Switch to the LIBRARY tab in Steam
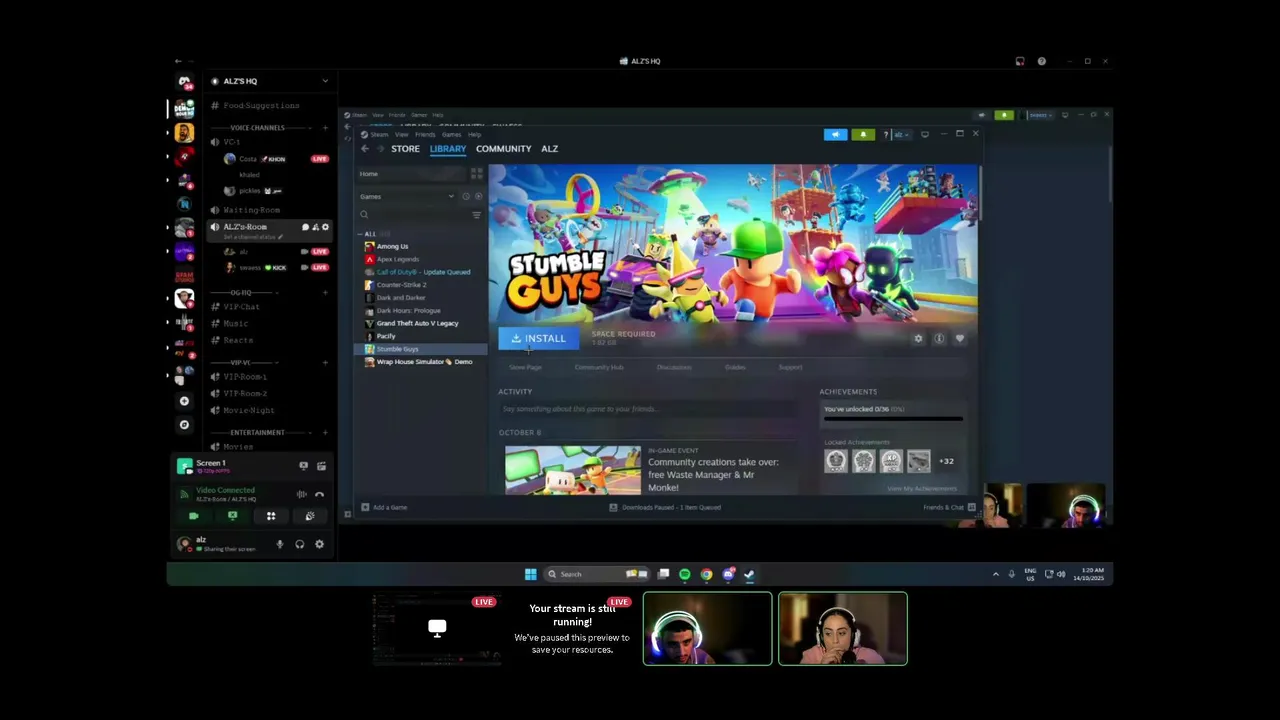Screen dimensions: 1280x720 [448, 149]
